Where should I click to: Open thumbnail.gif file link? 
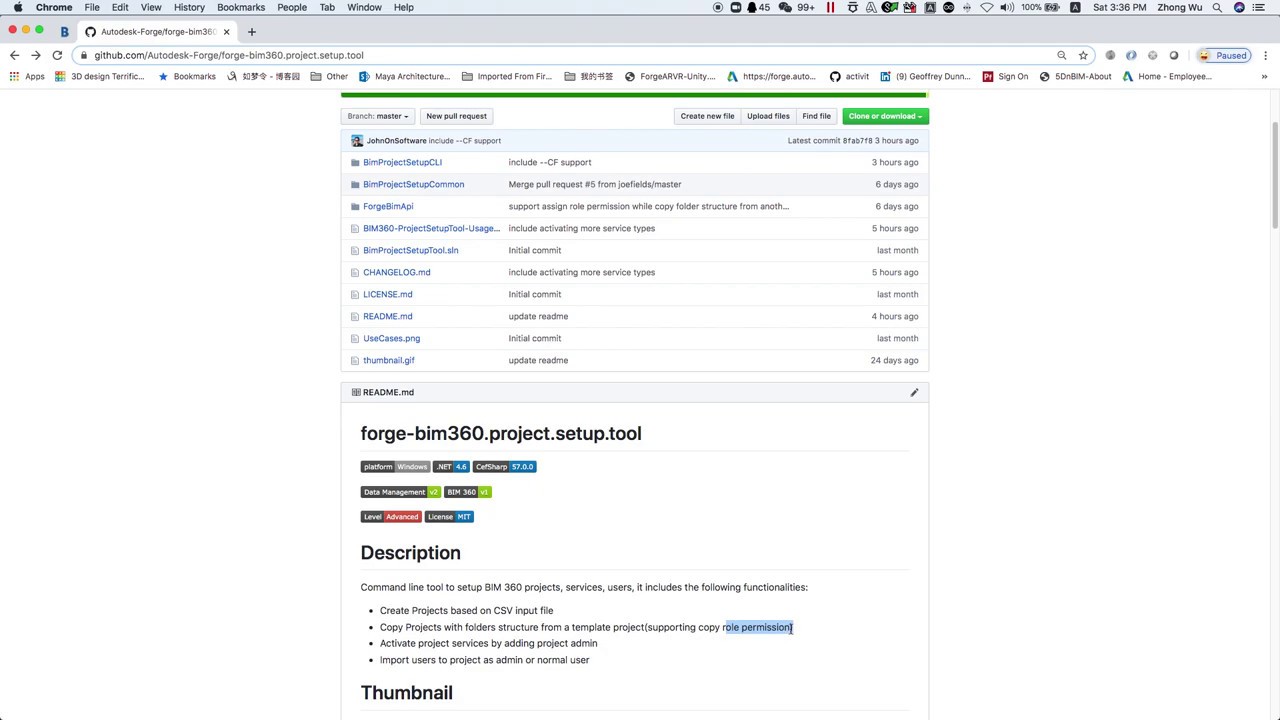coord(388,360)
